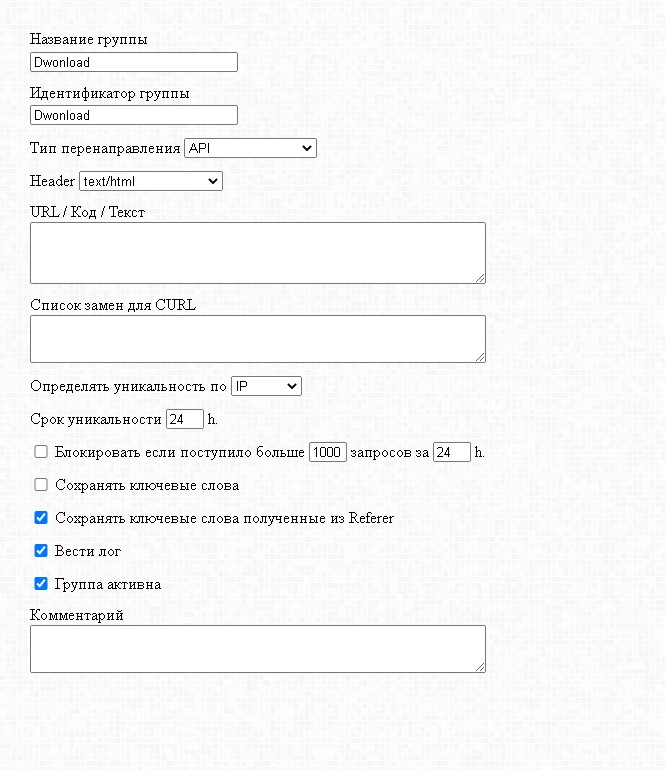
Task: Click the Срок уникальности hours field
Action: pyautogui.click(x=185, y=419)
